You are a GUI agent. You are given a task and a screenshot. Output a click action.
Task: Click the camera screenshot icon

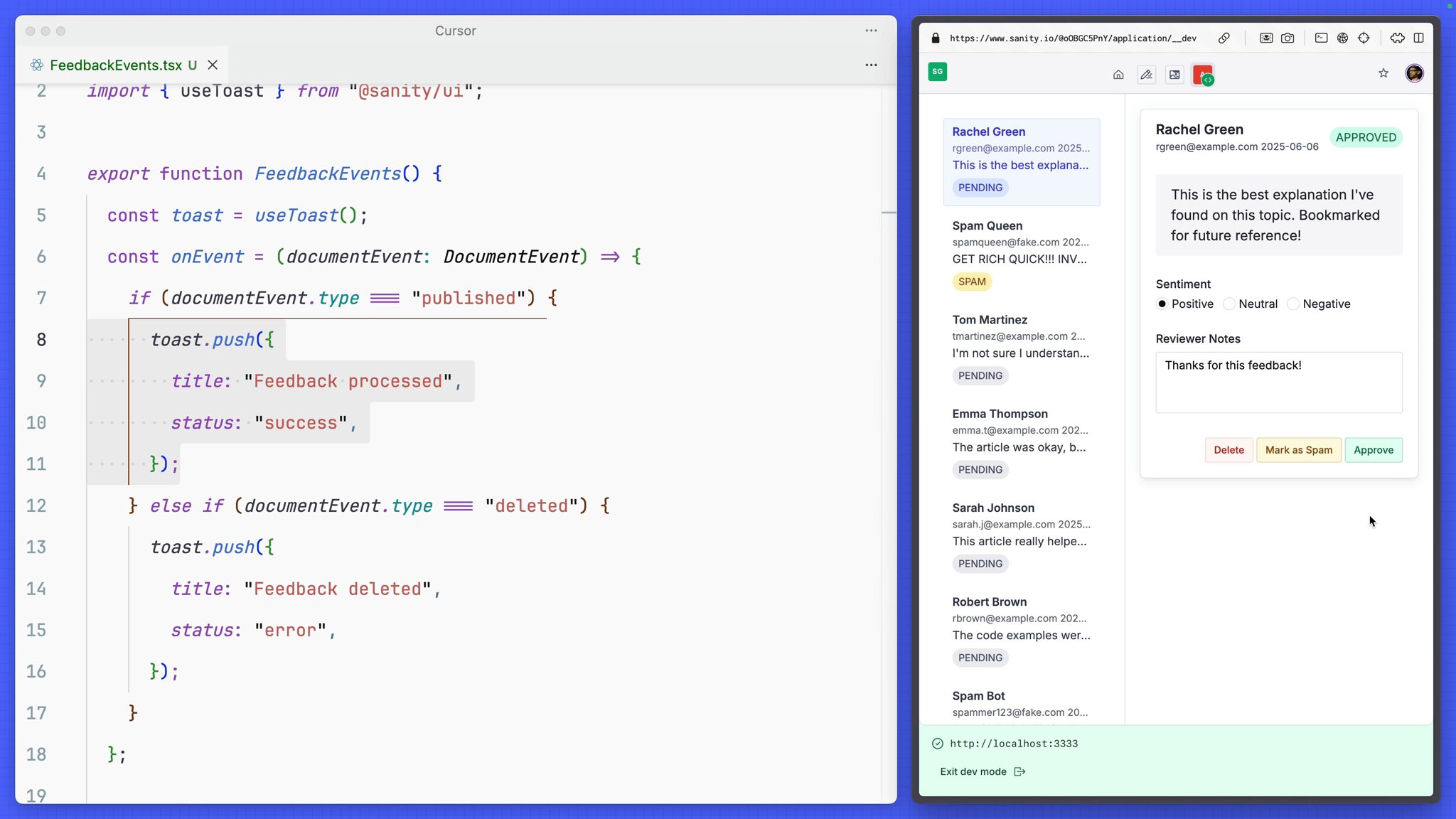(x=1288, y=38)
